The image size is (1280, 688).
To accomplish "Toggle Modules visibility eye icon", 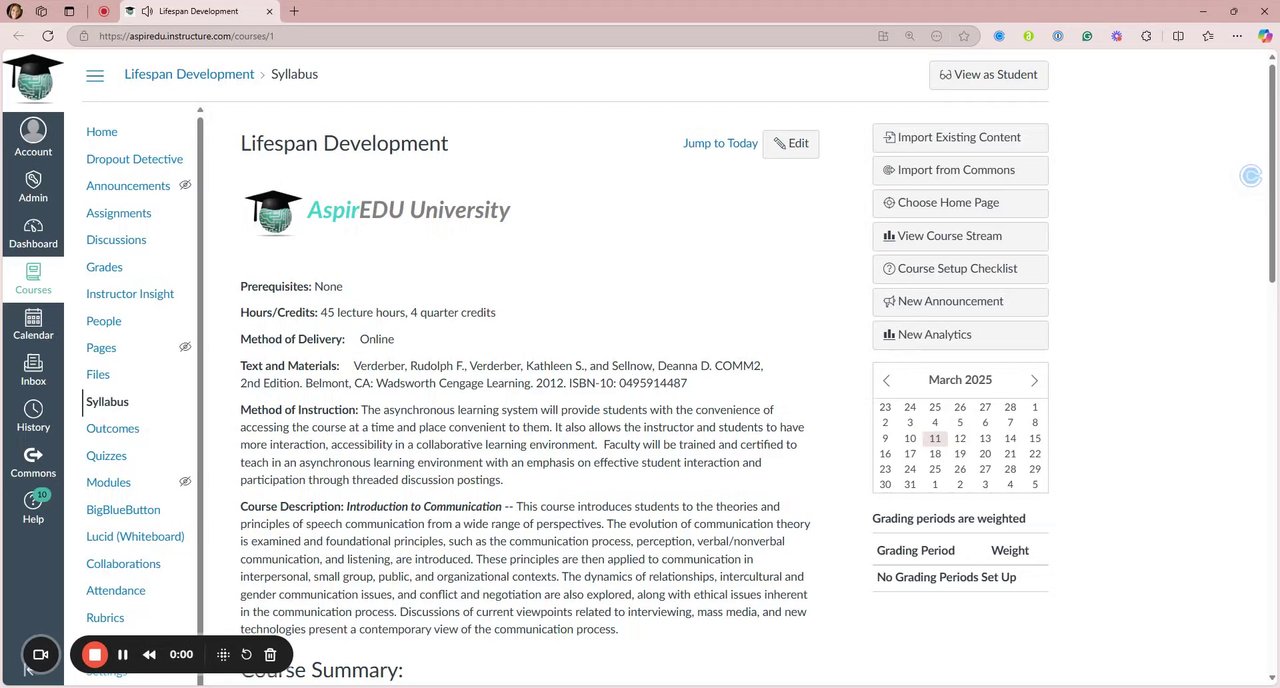I will pos(185,482).
